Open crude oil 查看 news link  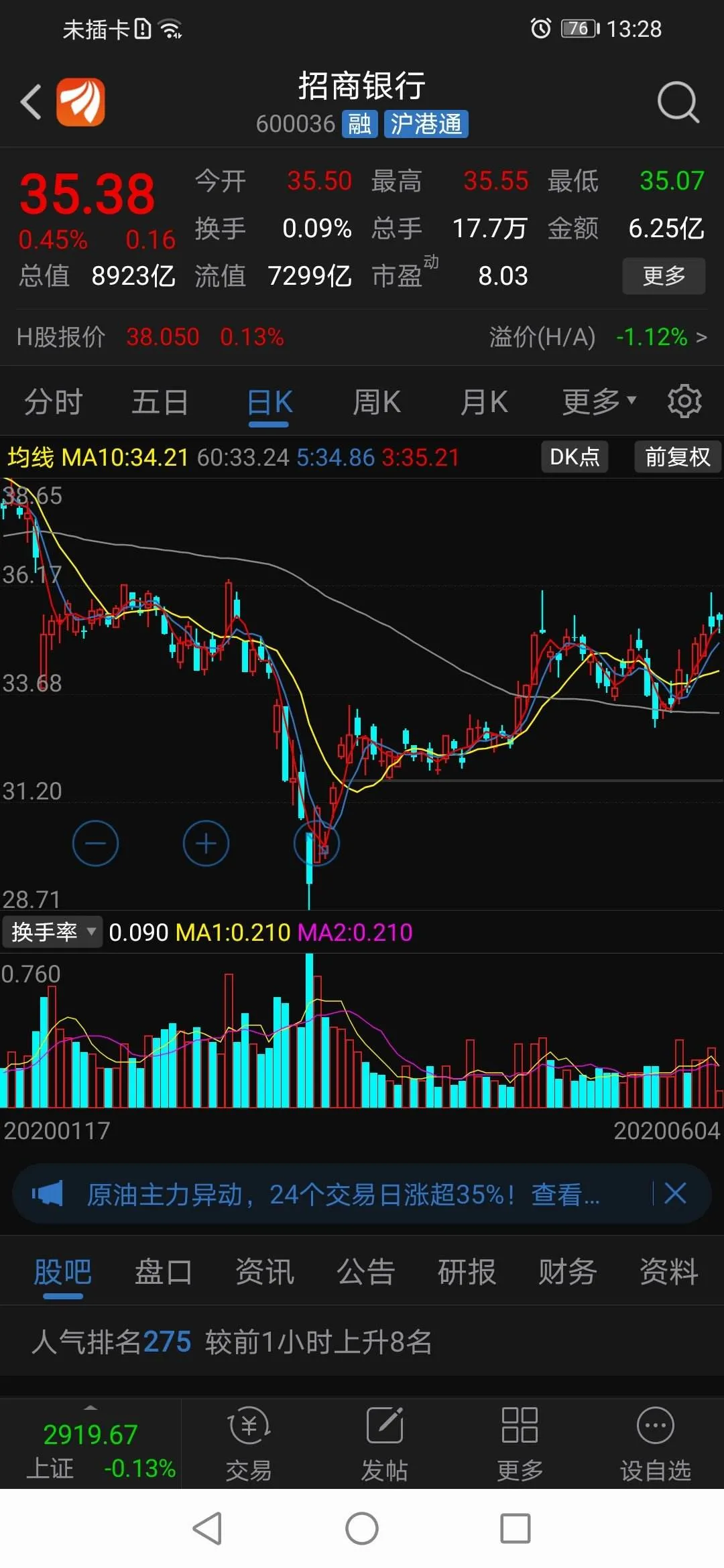[565, 1194]
